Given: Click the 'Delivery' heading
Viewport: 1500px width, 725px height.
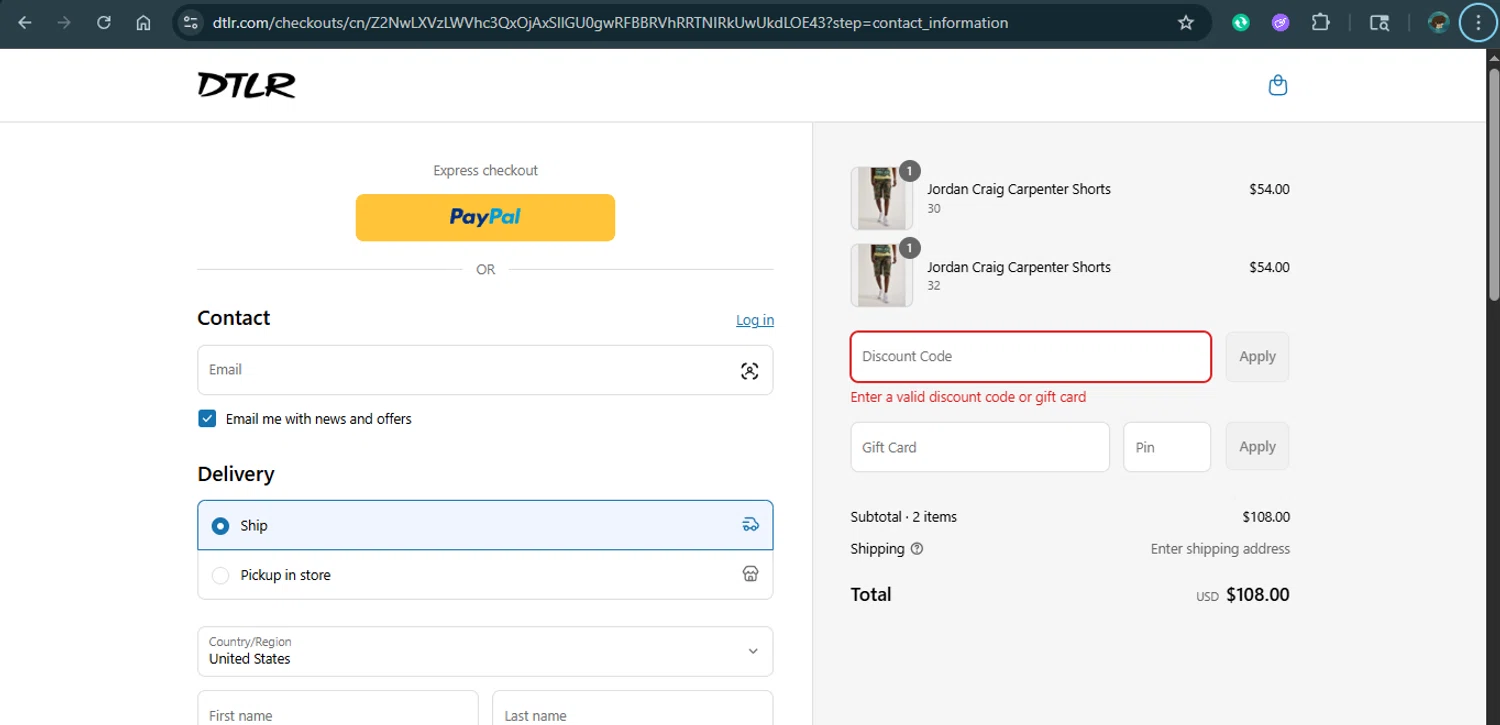Looking at the screenshot, I should (236, 474).
